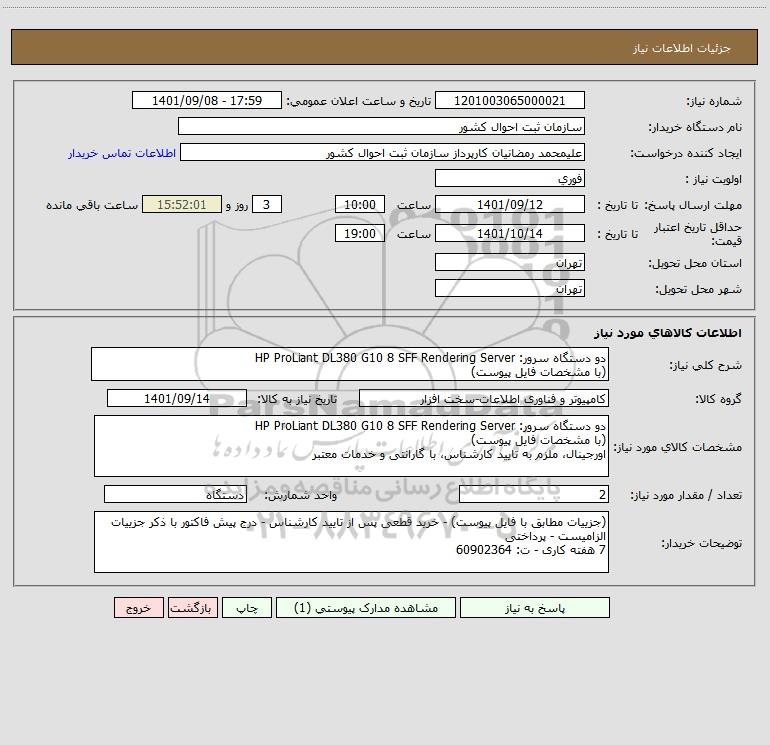Click the 'شرح کلی نیاز:' label
Screen dimensions: 770x745
tap(706, 365)
